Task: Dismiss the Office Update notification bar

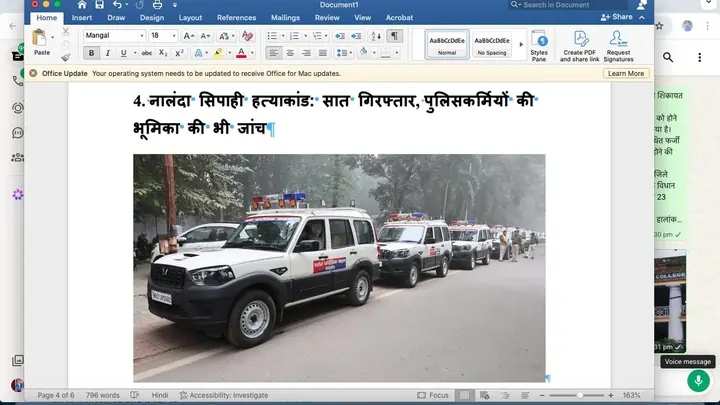Action: tap(33, 73)
